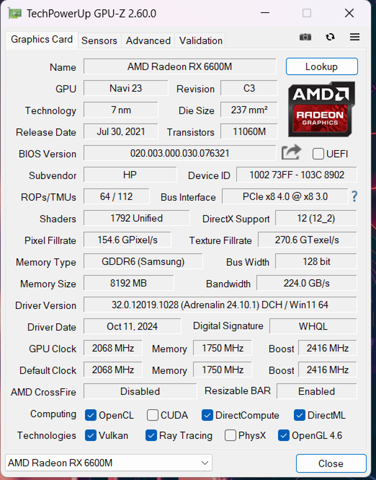Toggle the CUDA checkbox
This screenshot has height=480, width=376.
(x=152, y=415)
